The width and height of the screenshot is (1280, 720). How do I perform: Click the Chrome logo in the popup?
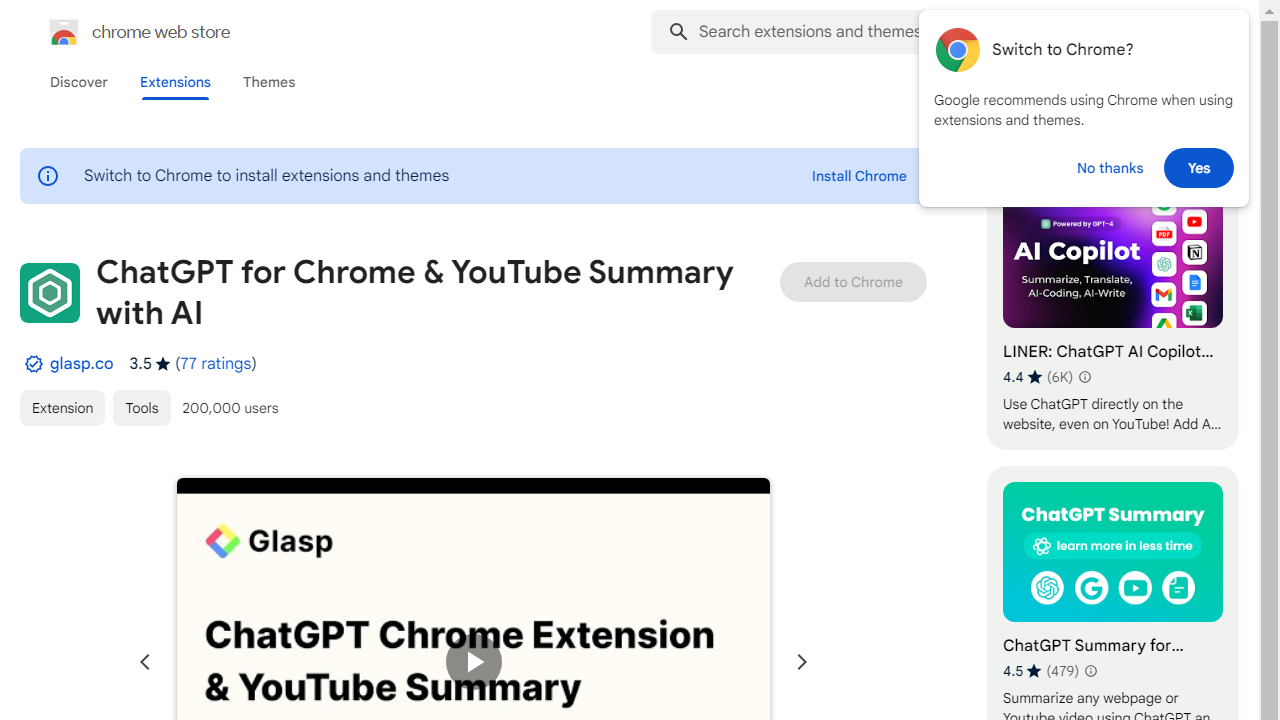click(x=958, y=50)
